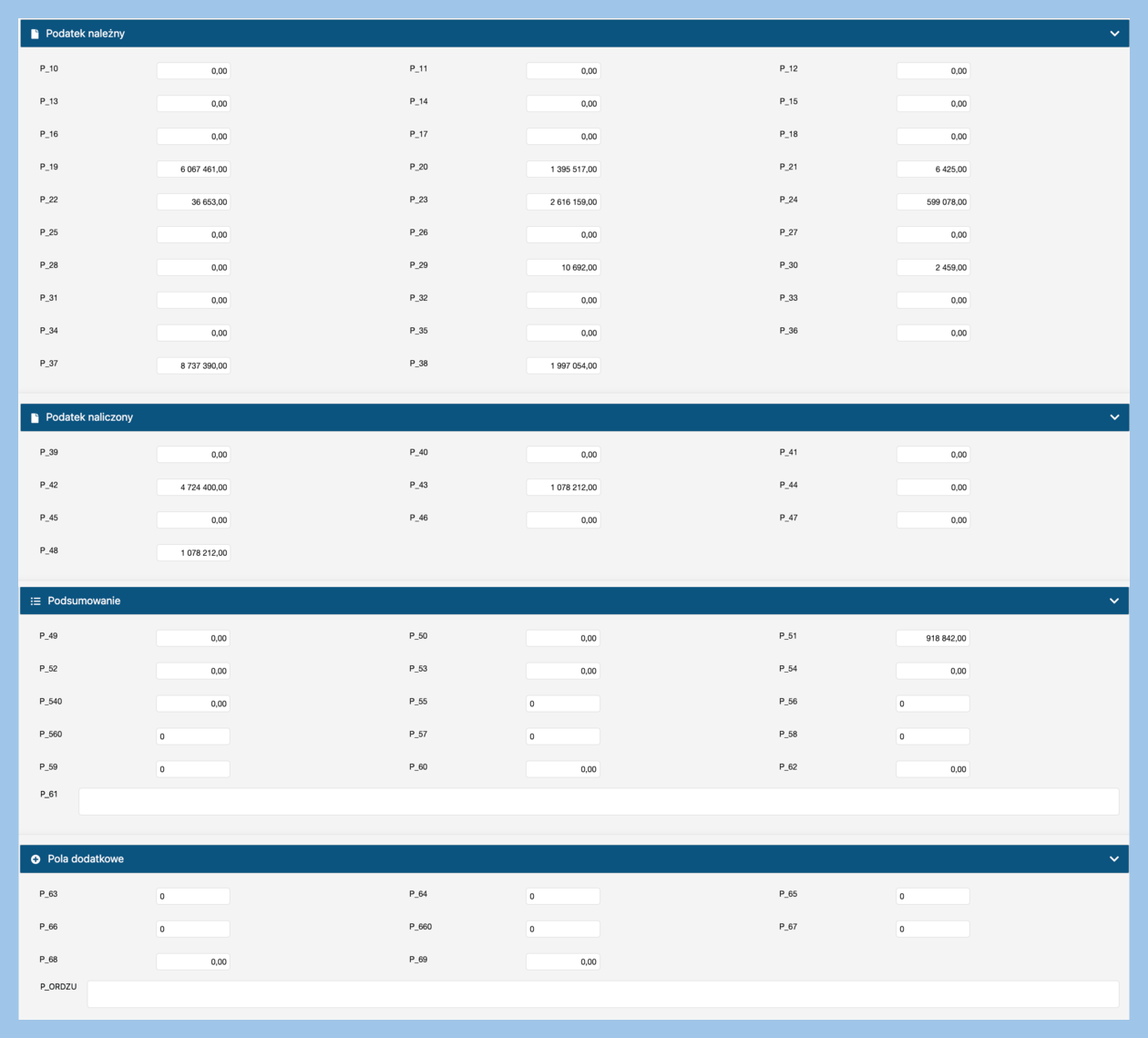Click the P_38 field showing 1 997 054,00
The image size is (1148, 1038).
(563, 366)
